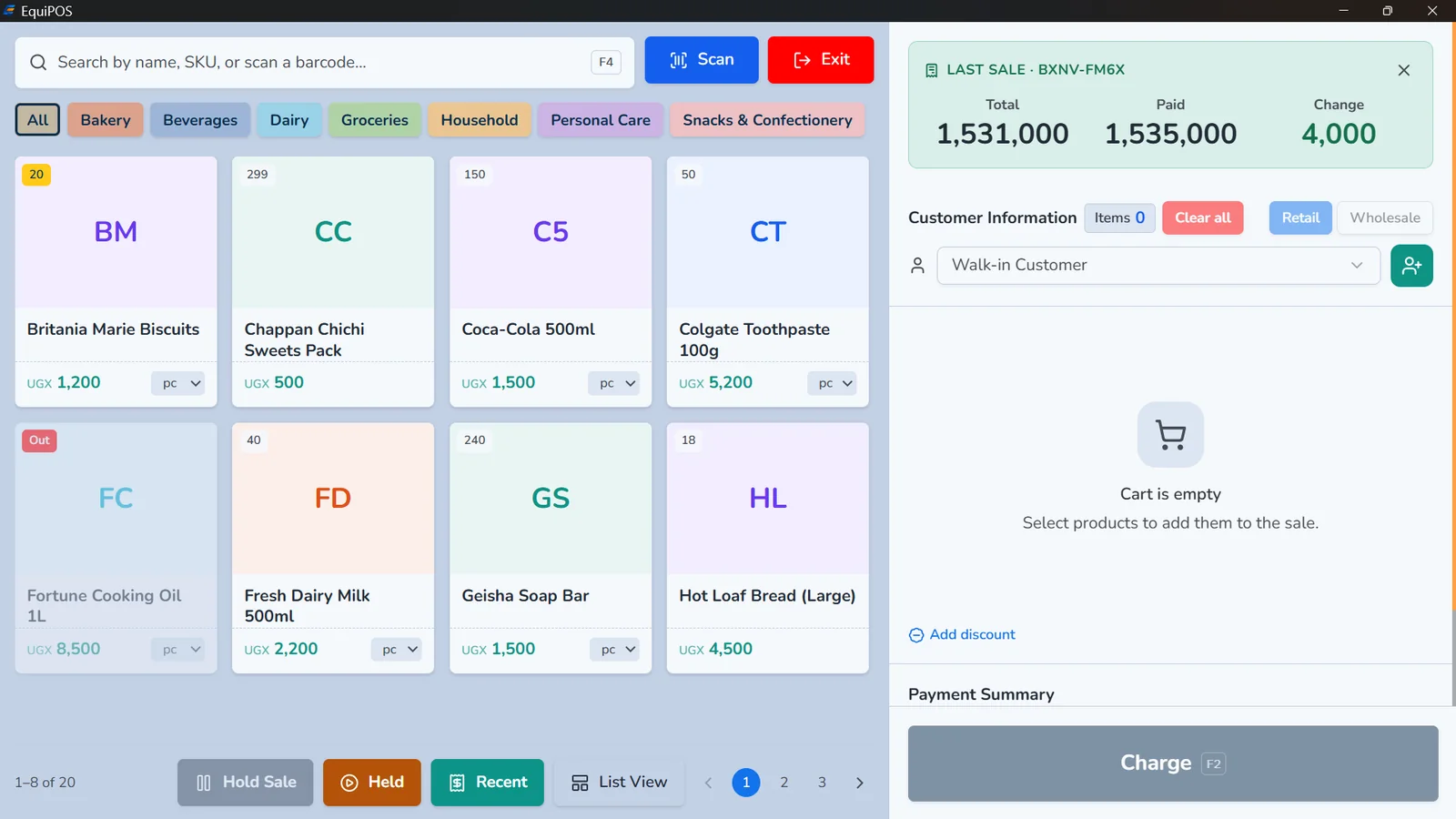Select page 3 of products
Image resolution: width=1456 pixels, height=819 pixels.
(822, 783)
